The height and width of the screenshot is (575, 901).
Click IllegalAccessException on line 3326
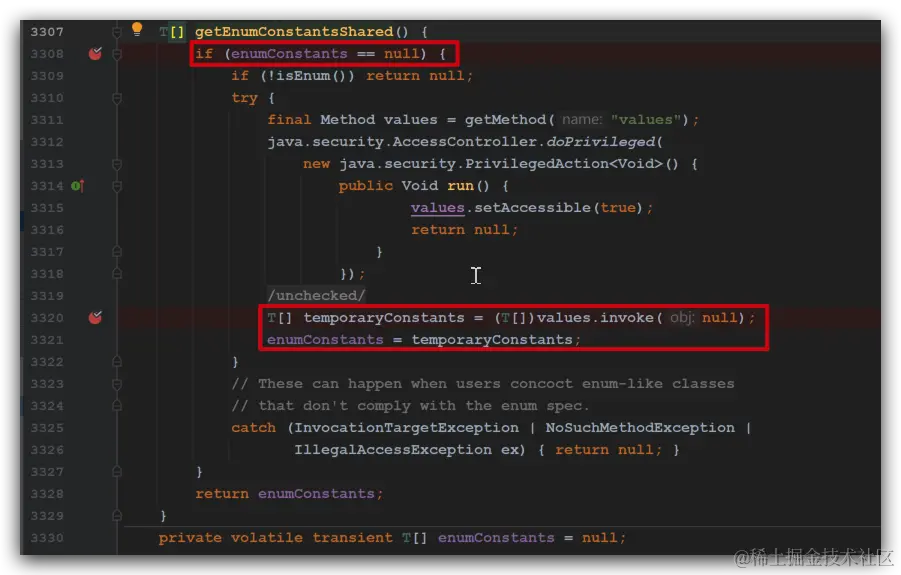coord(392,450)
